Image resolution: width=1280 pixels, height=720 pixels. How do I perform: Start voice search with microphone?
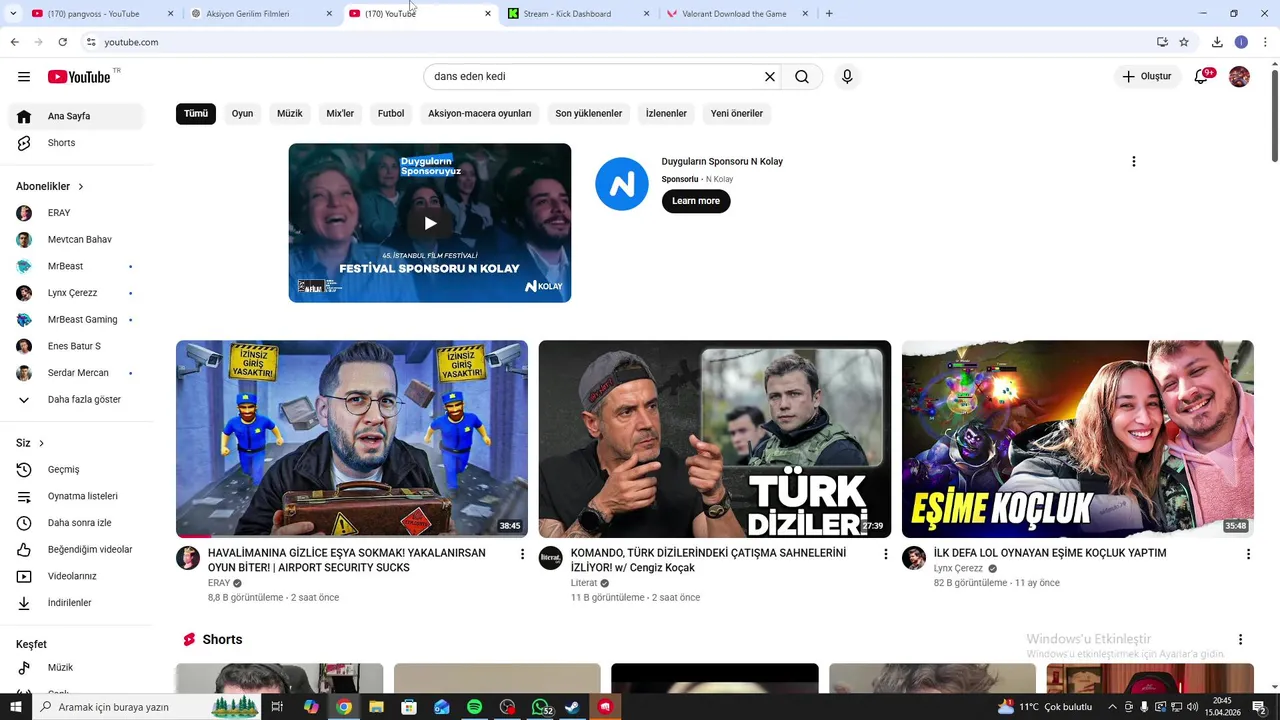coord(847,77)
